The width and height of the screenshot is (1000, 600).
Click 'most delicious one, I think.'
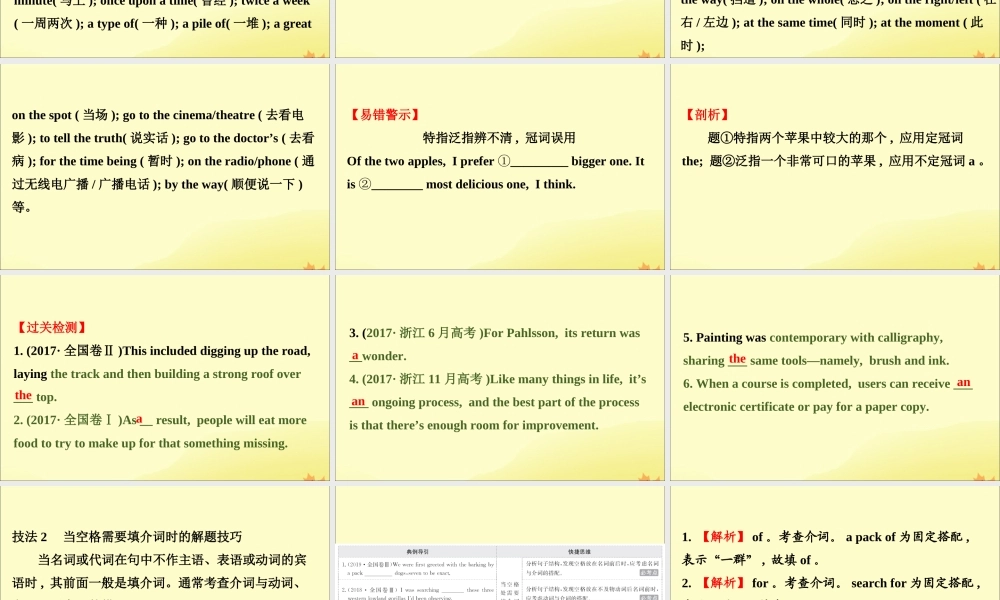click(501, 184)
